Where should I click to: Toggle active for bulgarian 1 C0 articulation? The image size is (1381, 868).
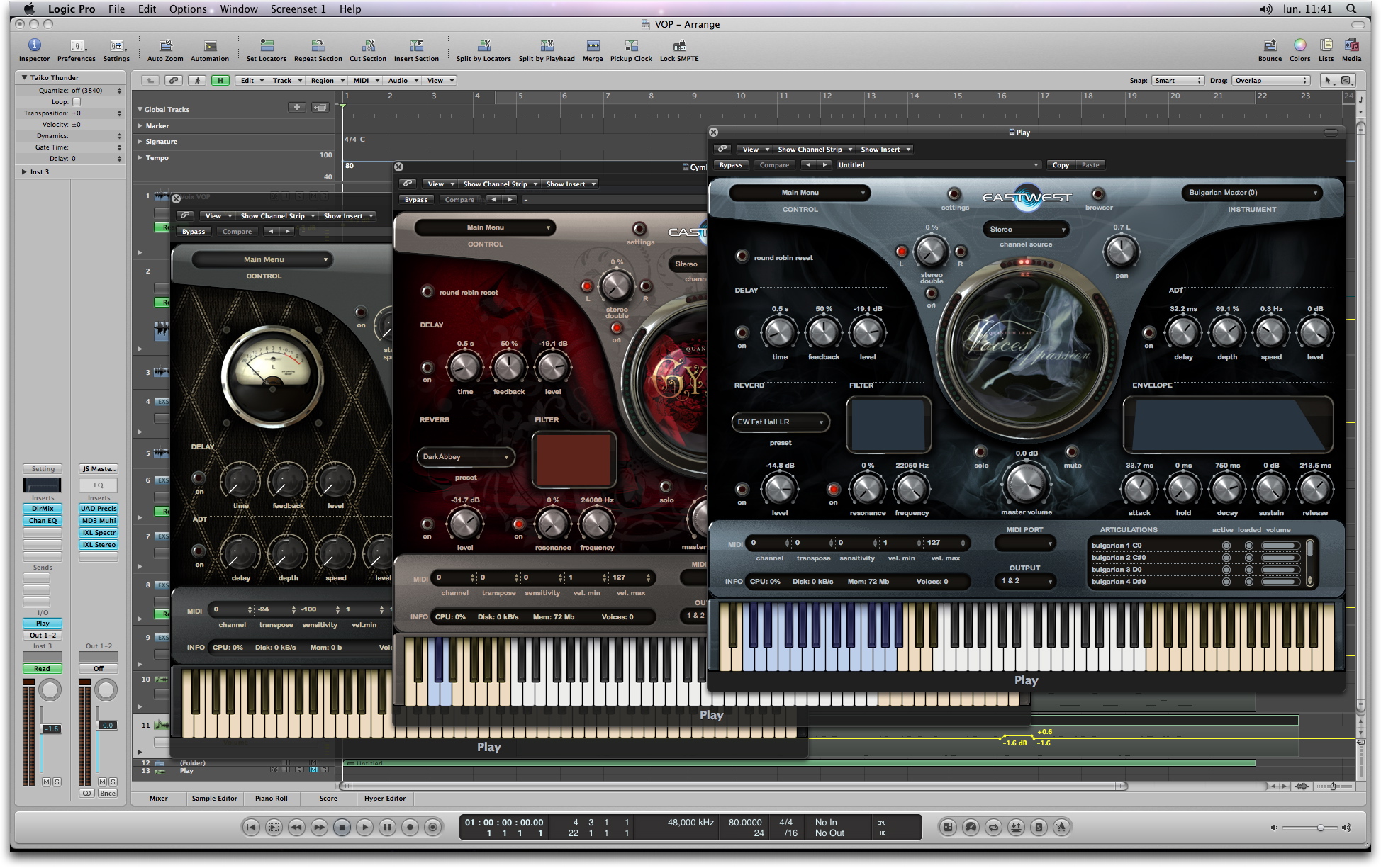(x=1226, y=546)
